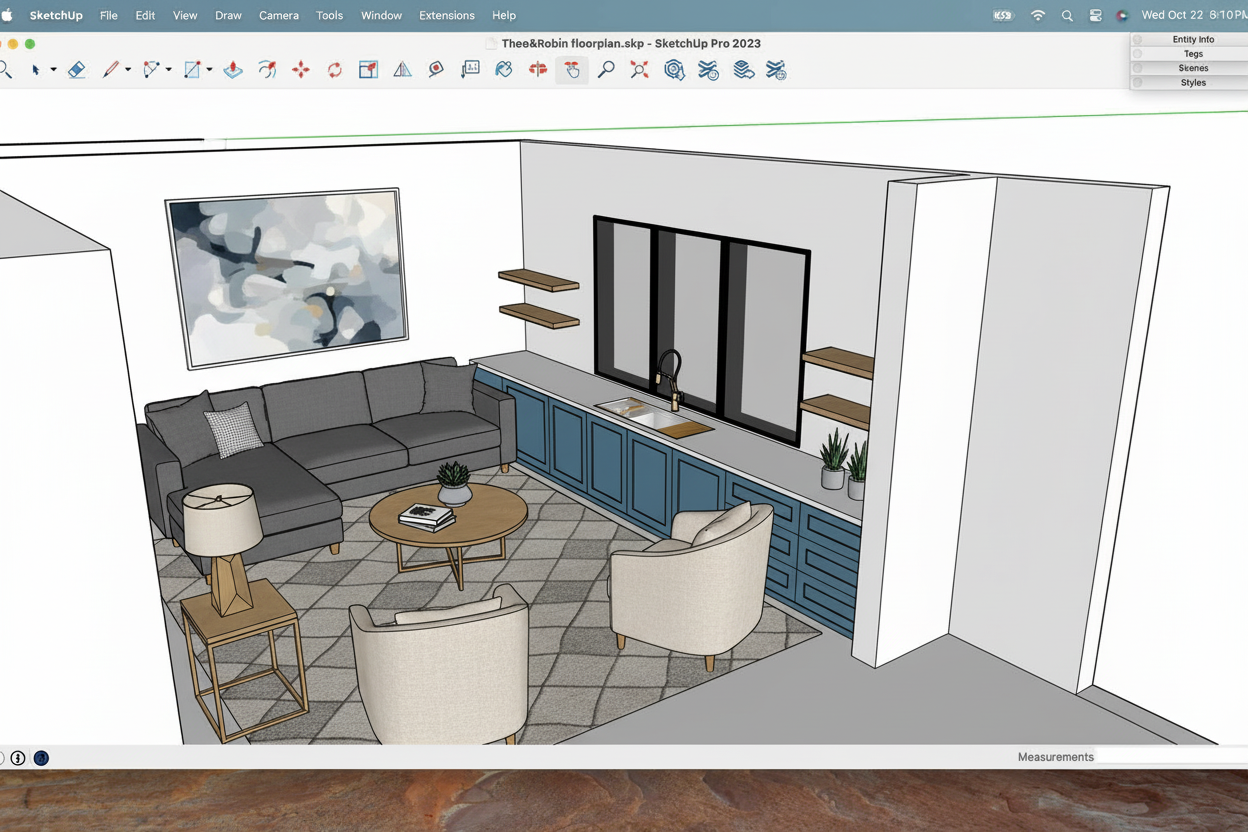Activate the Paint Bucket tool

click(x=504, y=70)
